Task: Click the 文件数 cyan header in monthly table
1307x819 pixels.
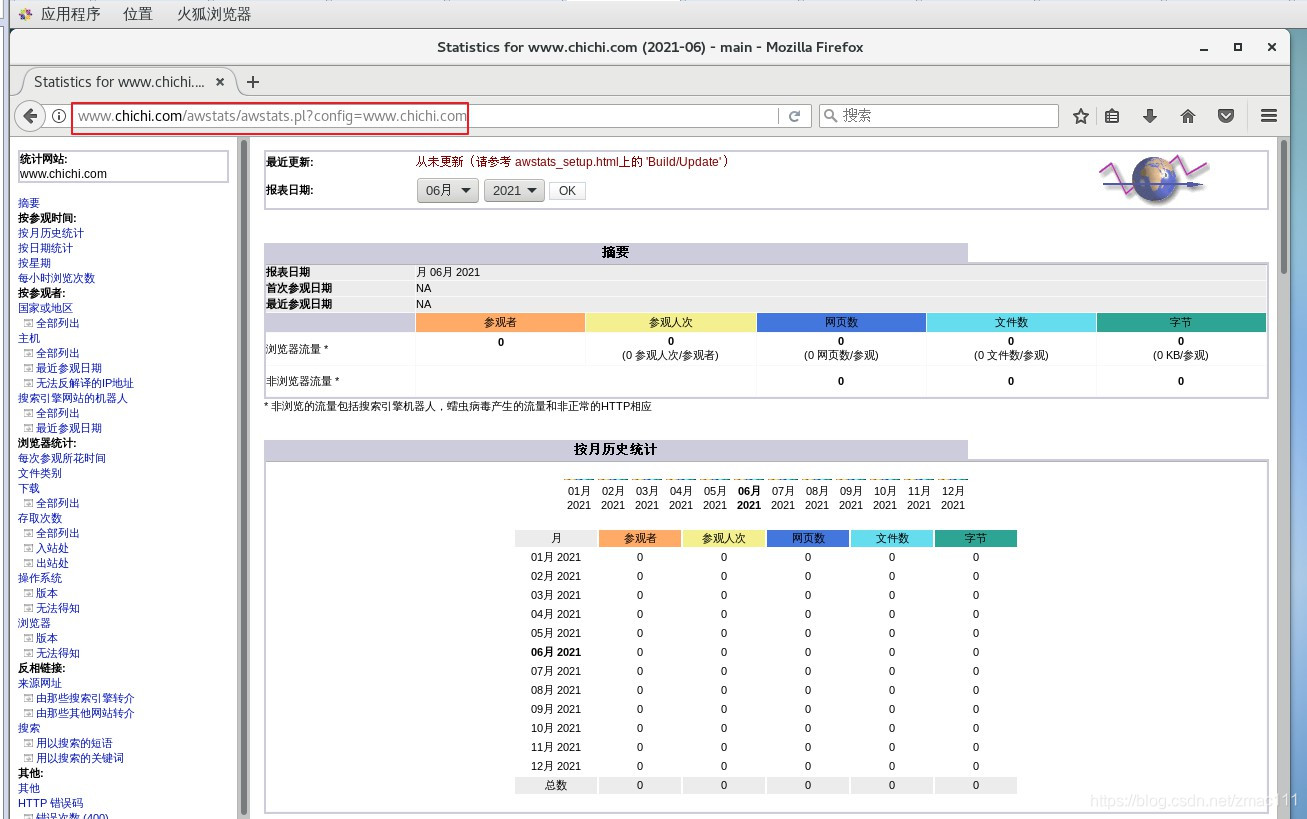Action: pyautogui.click(x=892, y=538)
